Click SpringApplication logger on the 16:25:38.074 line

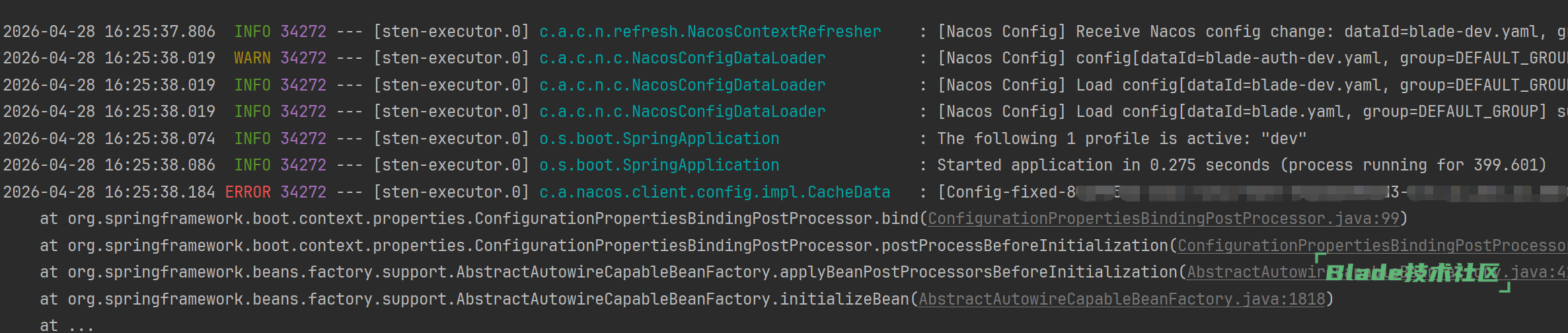(659, 139)
